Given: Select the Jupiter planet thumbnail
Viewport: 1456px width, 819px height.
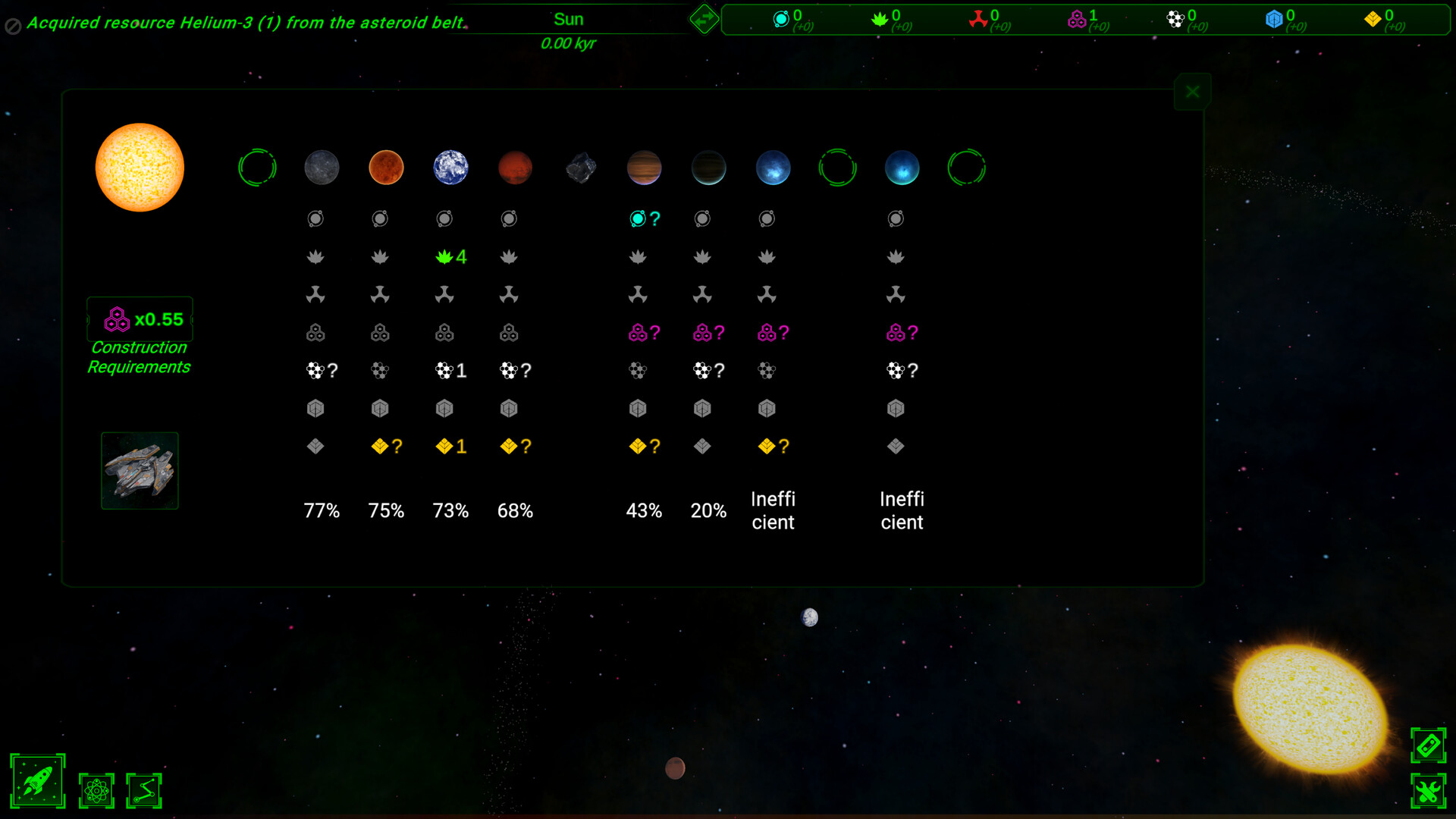Looking at the screenshot, I should coord(644,168).
